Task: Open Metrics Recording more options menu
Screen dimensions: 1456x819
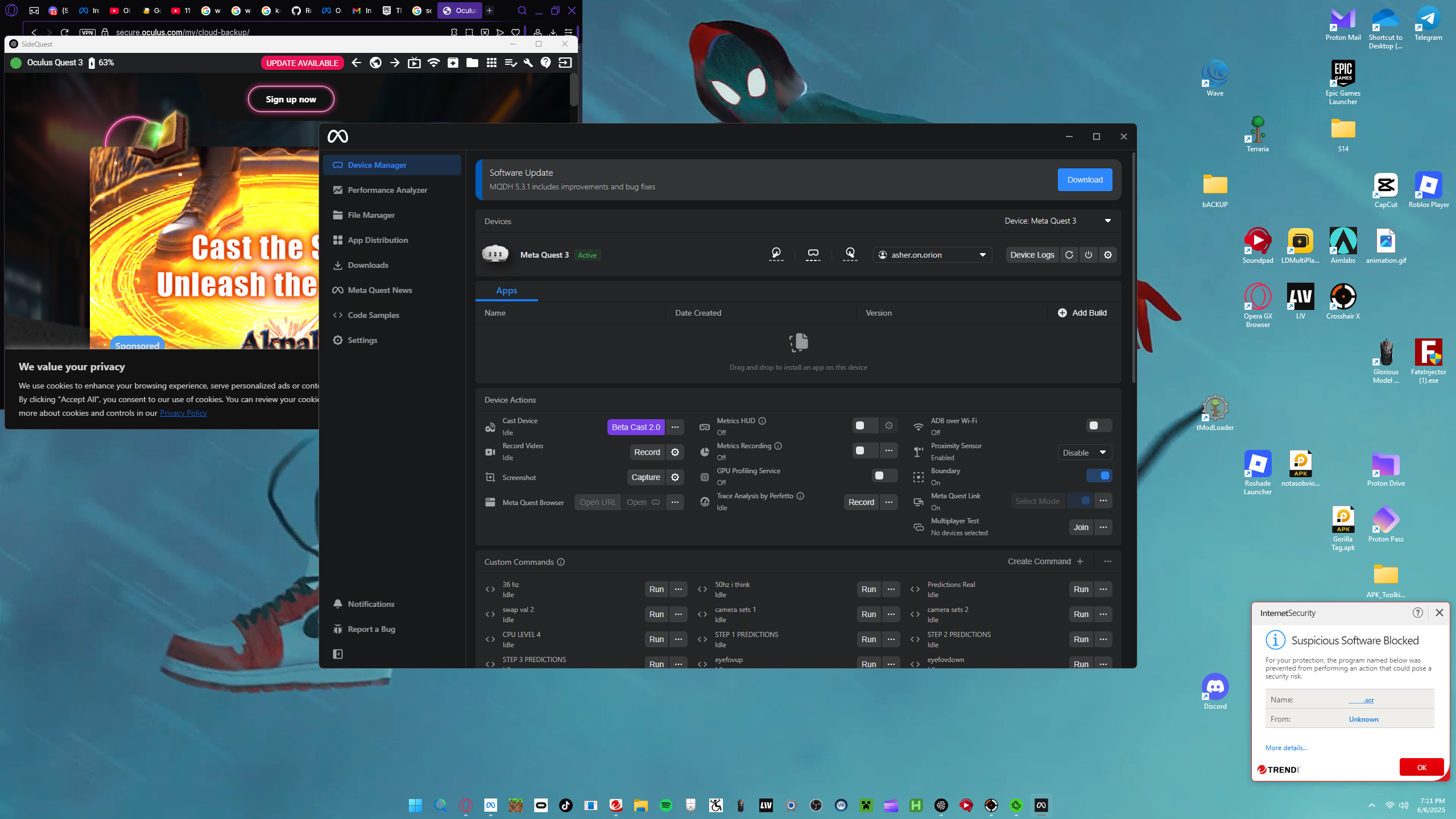Action: (889, 450)
